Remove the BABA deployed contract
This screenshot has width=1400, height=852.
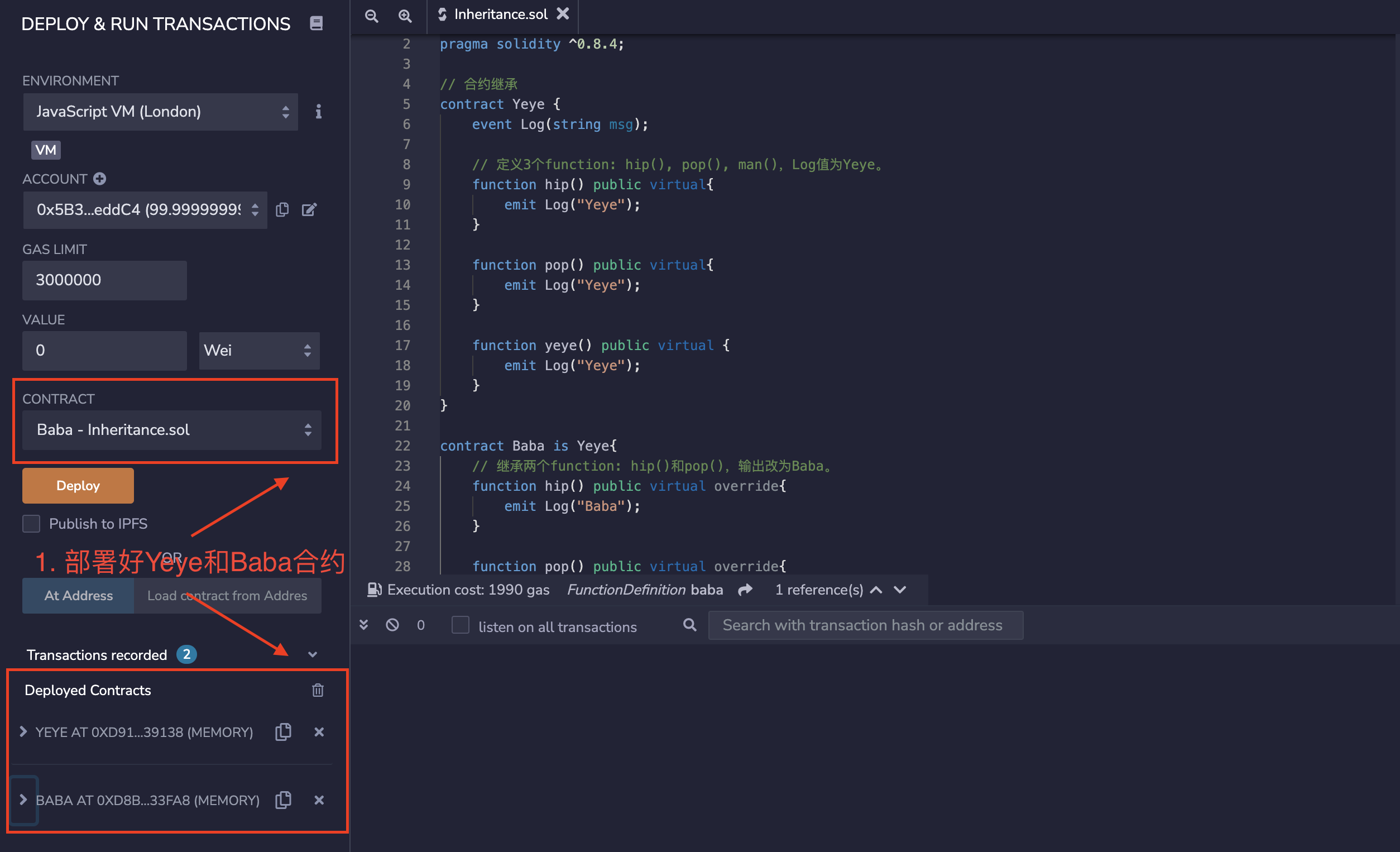click(319, 800)
